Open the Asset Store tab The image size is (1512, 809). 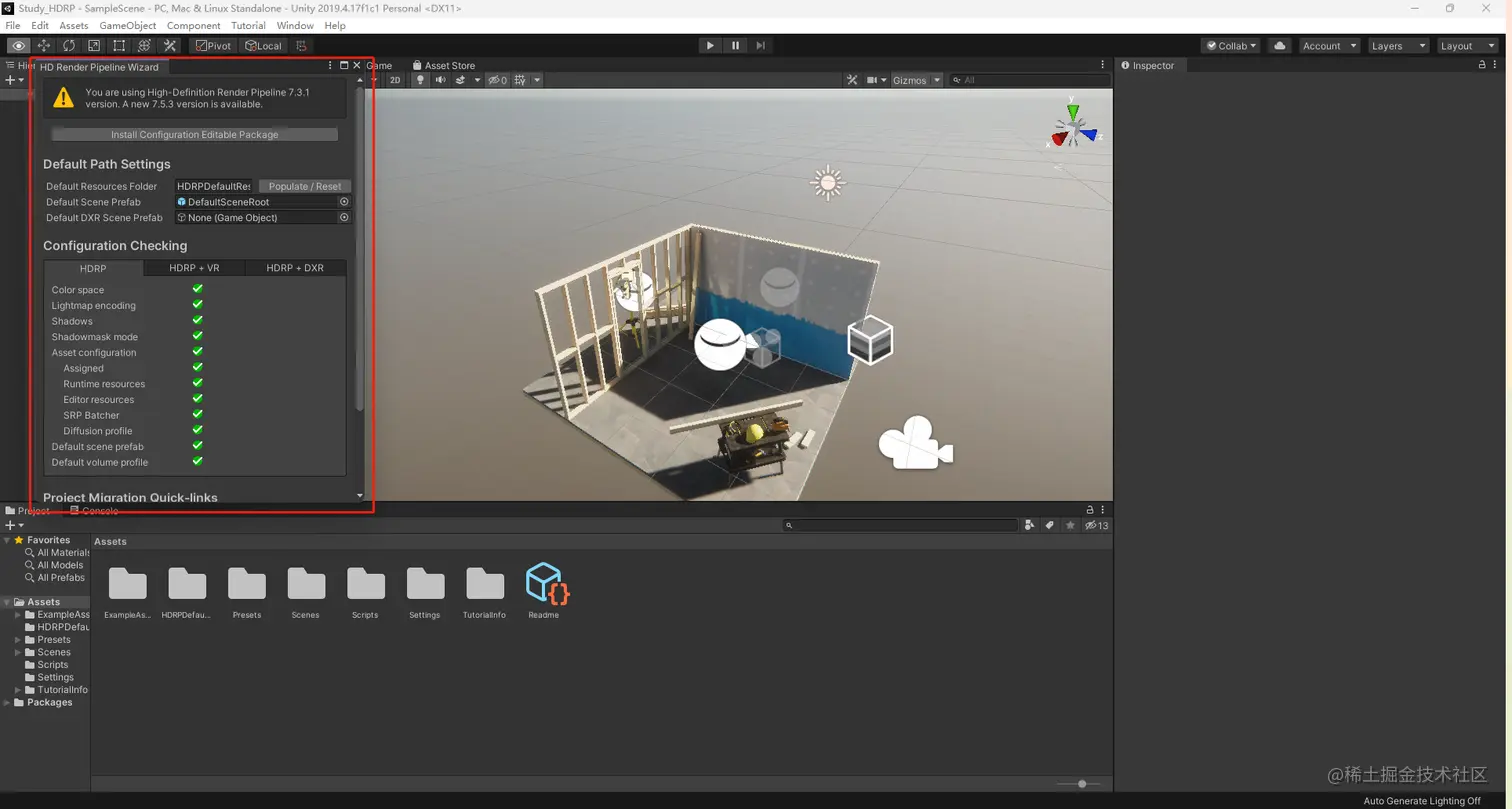tap(444, 66)
